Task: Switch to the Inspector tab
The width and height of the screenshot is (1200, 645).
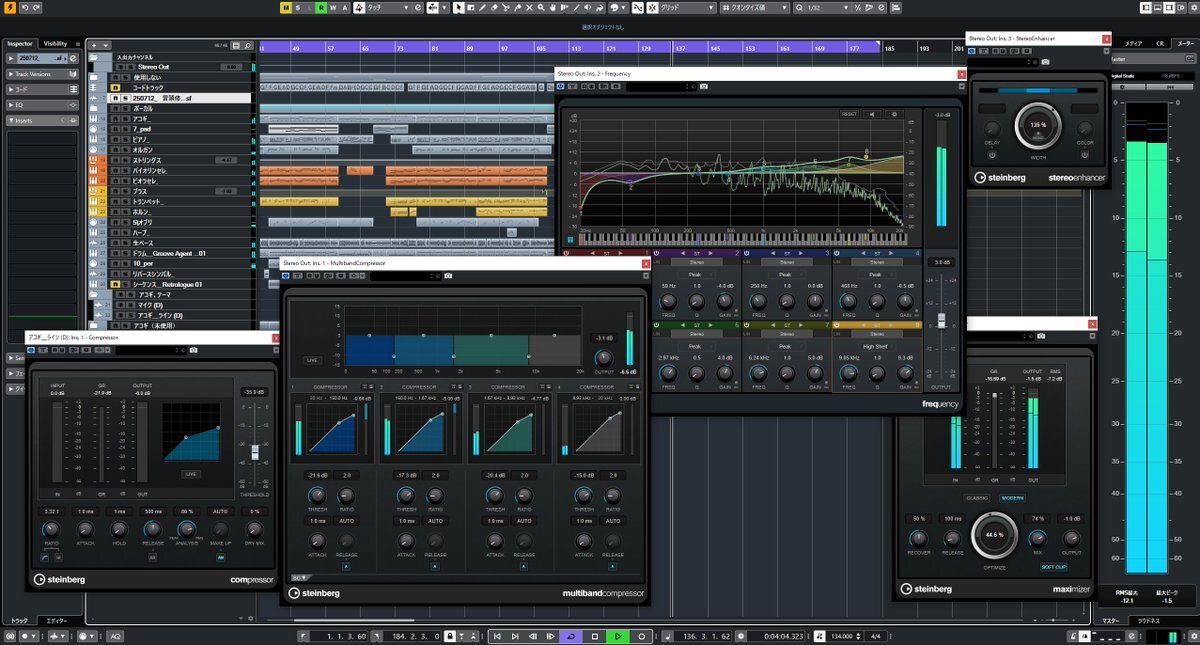Action: coord(21,43)
